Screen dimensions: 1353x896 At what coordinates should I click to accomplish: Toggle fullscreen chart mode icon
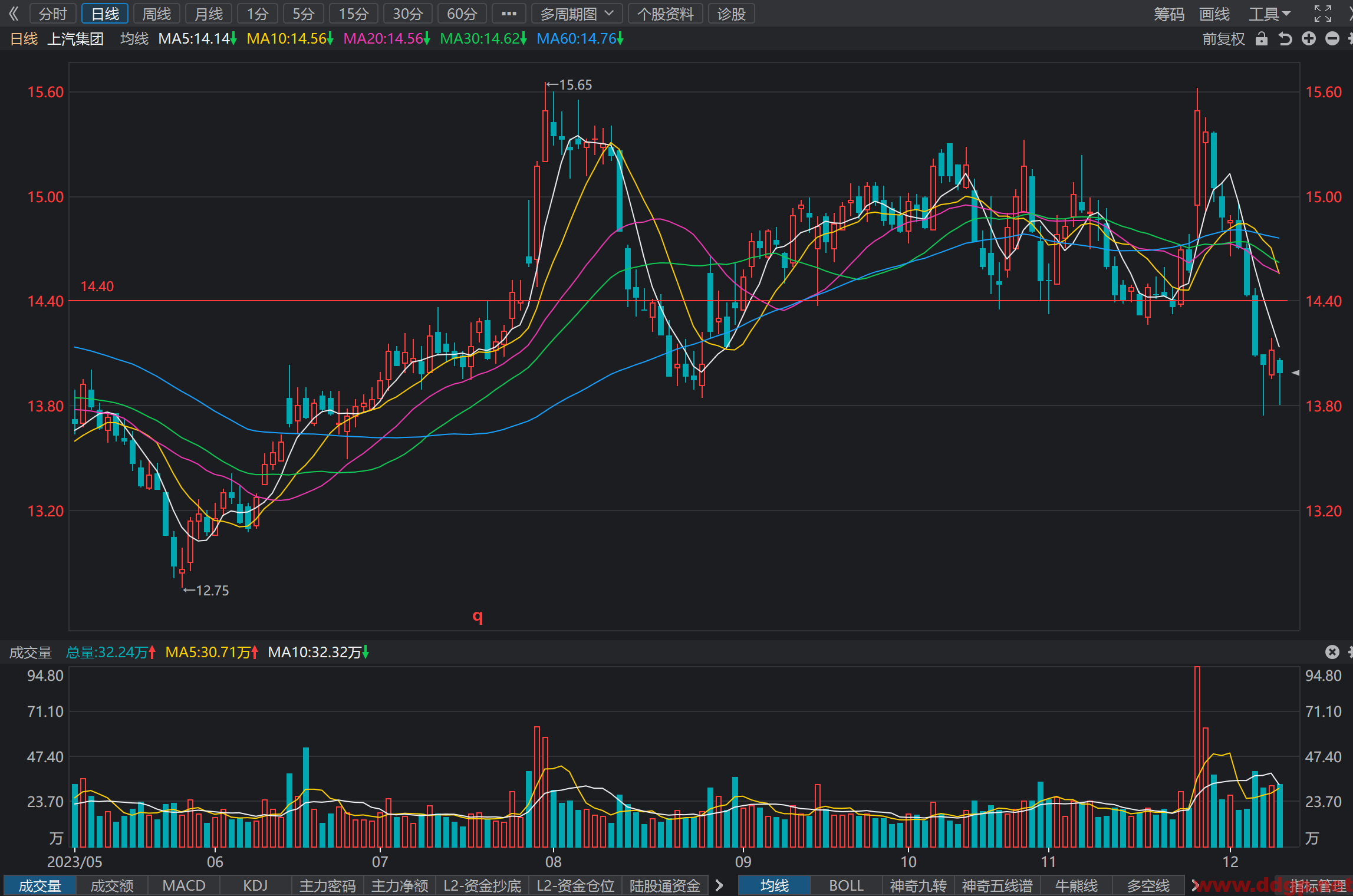[1323, 14]
